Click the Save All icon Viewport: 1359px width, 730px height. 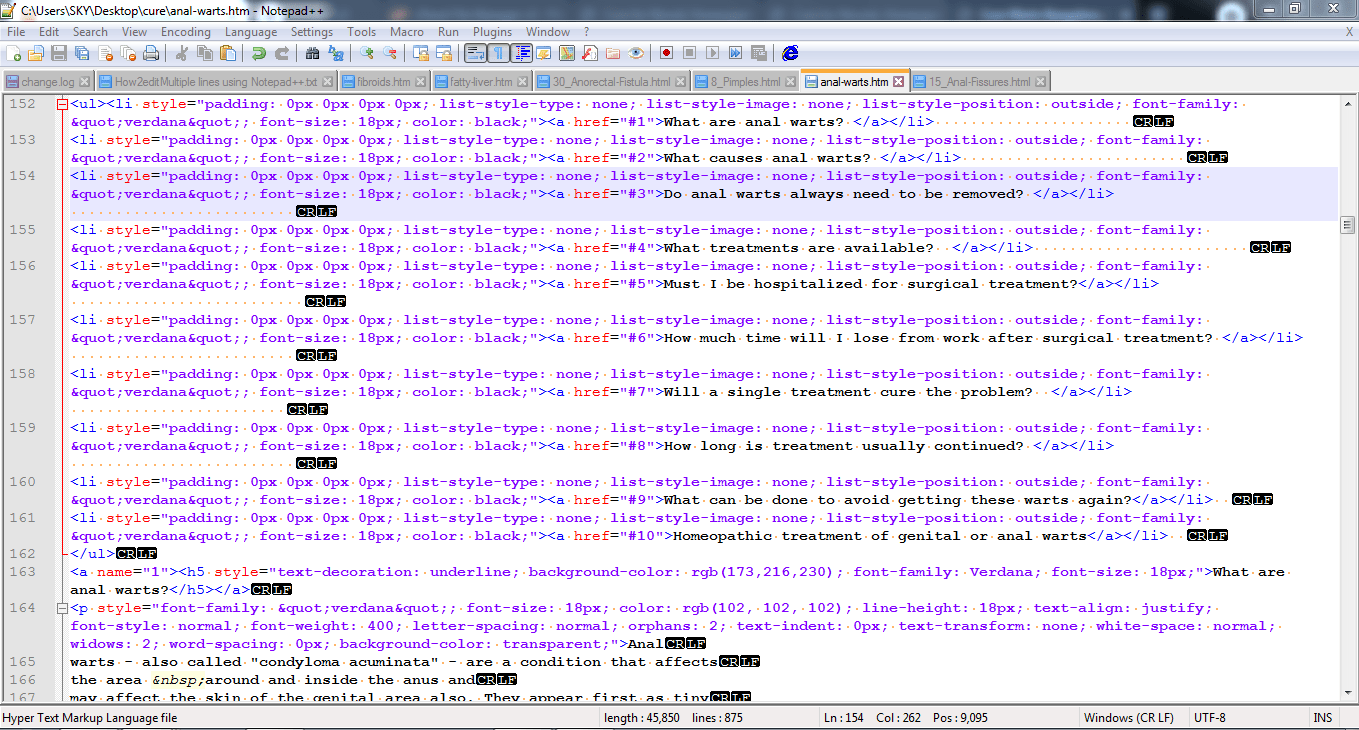coord(79,53)
